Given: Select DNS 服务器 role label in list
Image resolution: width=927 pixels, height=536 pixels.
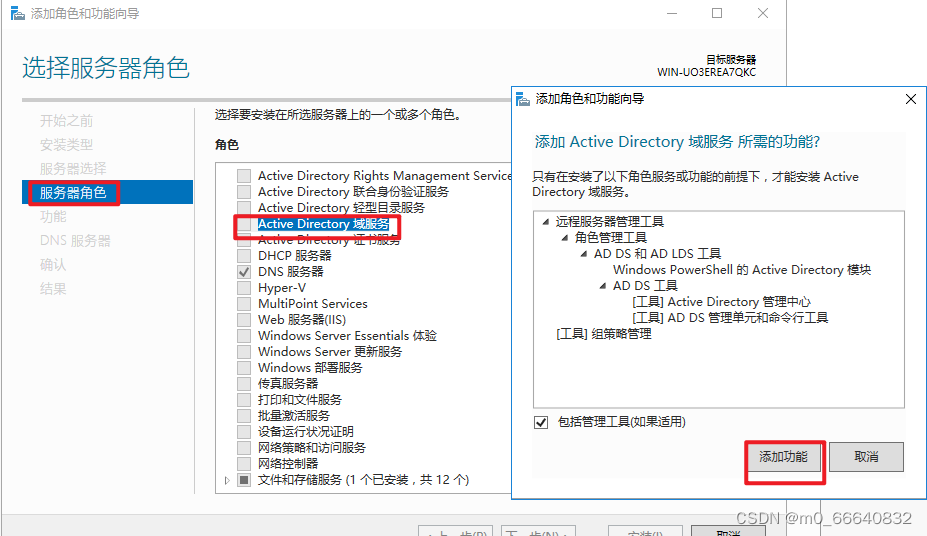Looking at the screenshot, I should 291,272.
